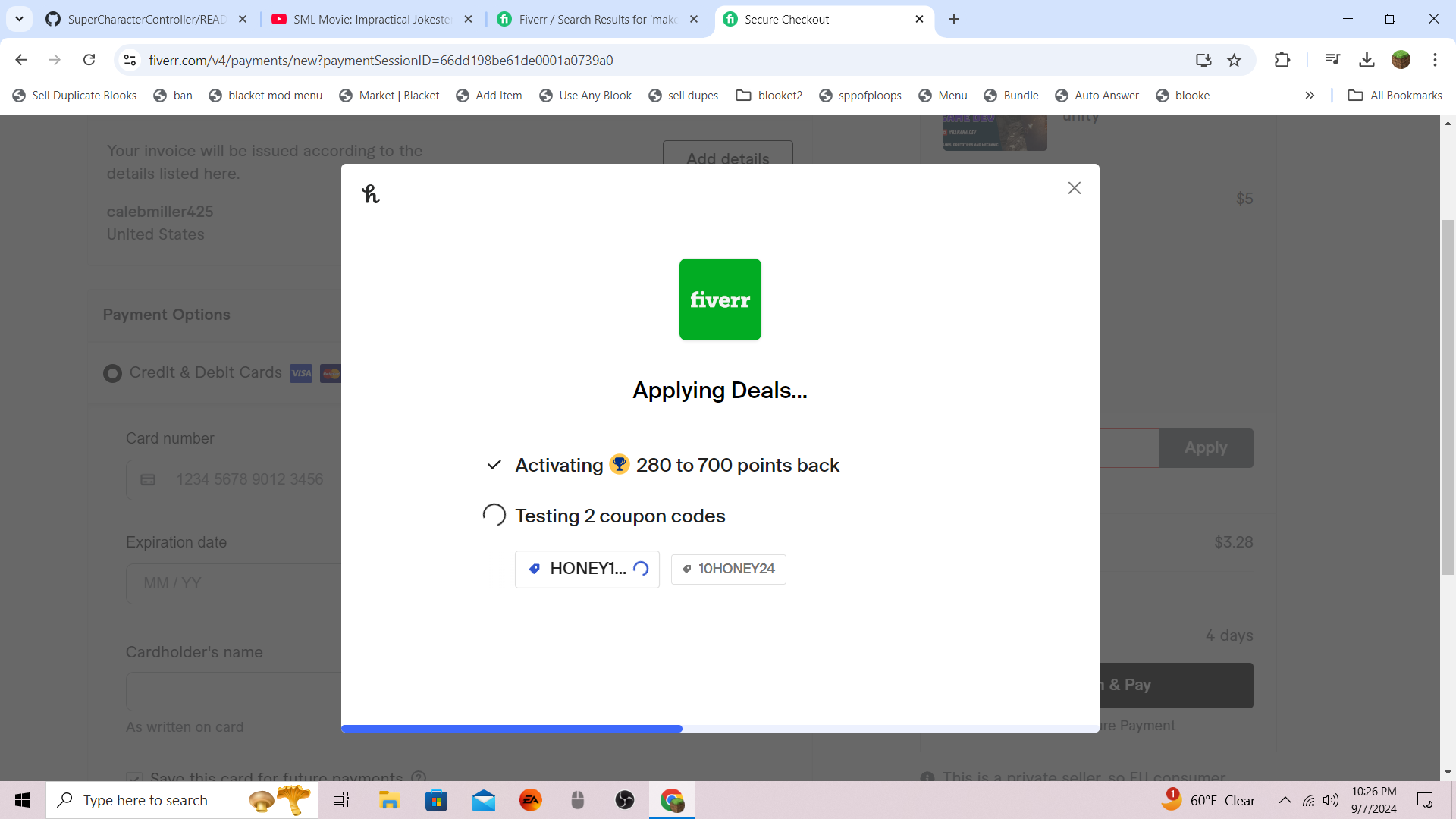The width and height of the screenshot is (1456, 819).
Task: Click the install app icon in address bar
Action: point(1203,60)
